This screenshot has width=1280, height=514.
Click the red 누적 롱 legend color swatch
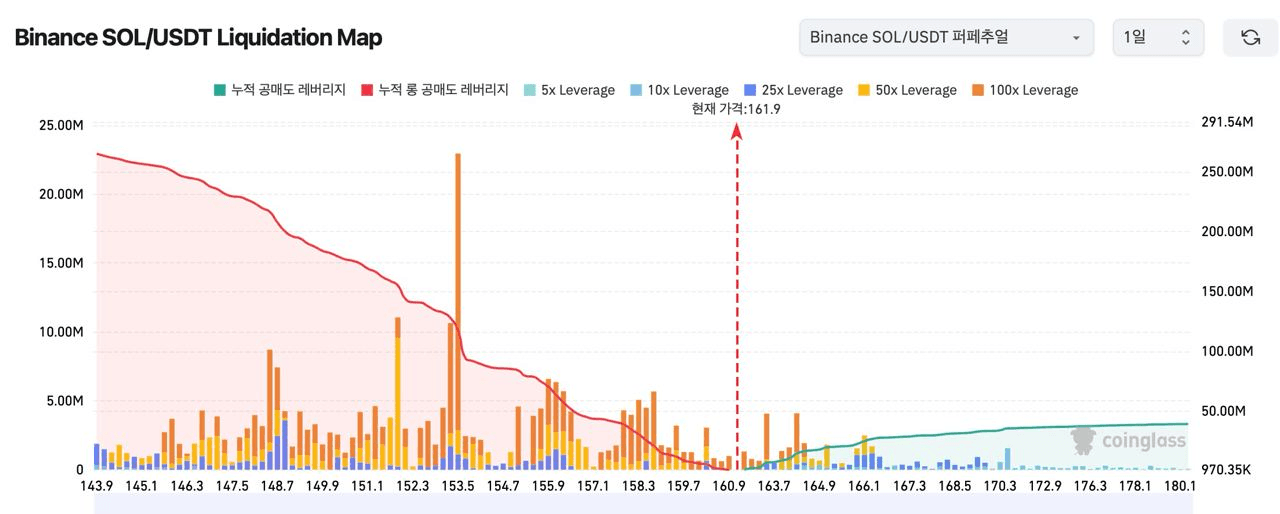pyautogui.click(x=367, y=90)
